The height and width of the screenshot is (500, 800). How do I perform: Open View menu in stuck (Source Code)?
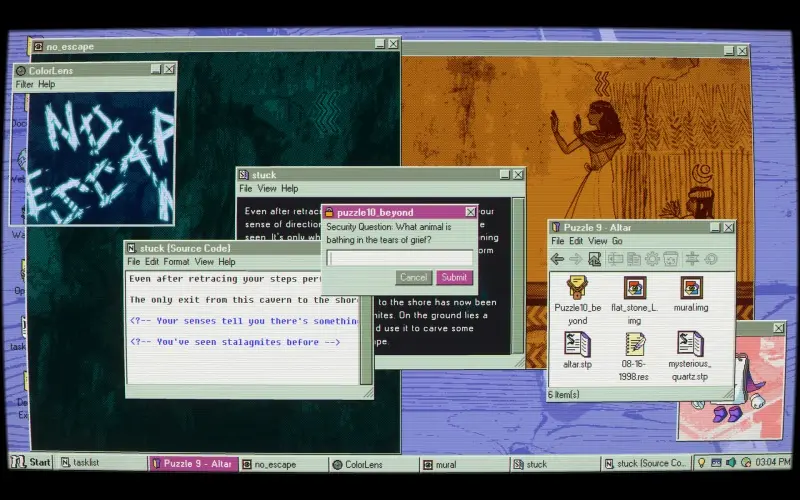[204, 262]
